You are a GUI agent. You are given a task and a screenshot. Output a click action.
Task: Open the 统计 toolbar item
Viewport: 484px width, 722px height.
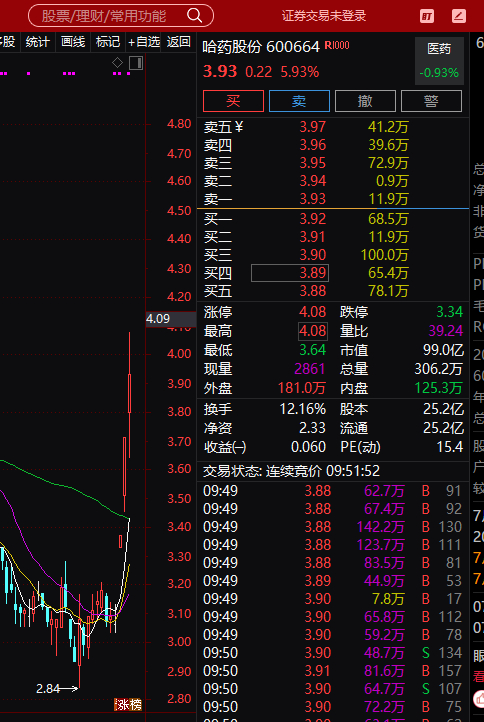(37, 42)
